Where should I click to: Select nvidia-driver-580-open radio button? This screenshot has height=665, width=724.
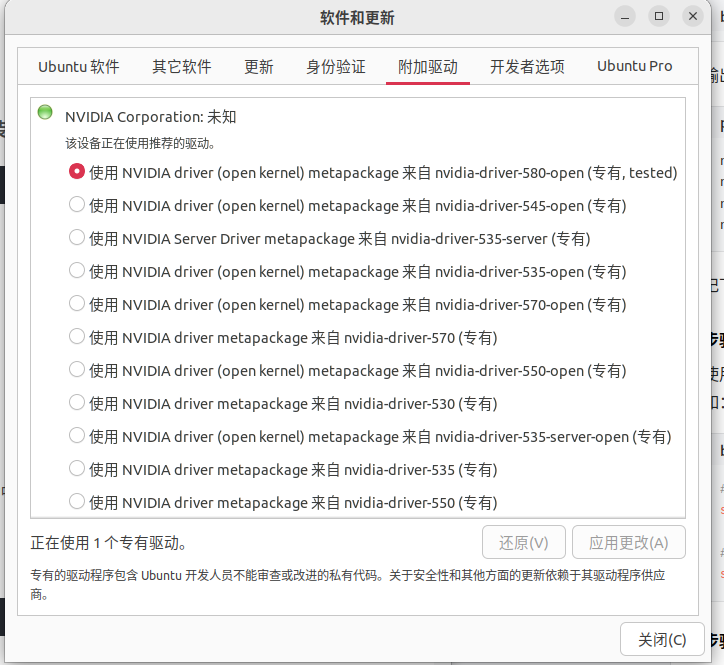point(77,172)
